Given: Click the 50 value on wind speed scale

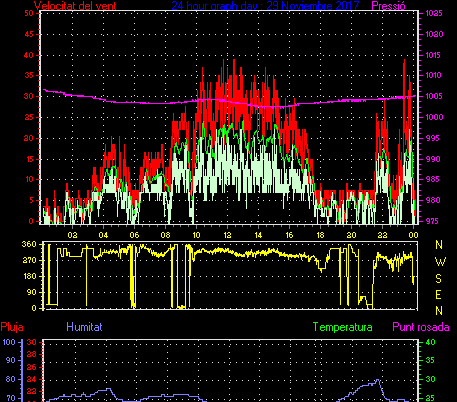Looking at the screenshot, I should coord(29,13).
